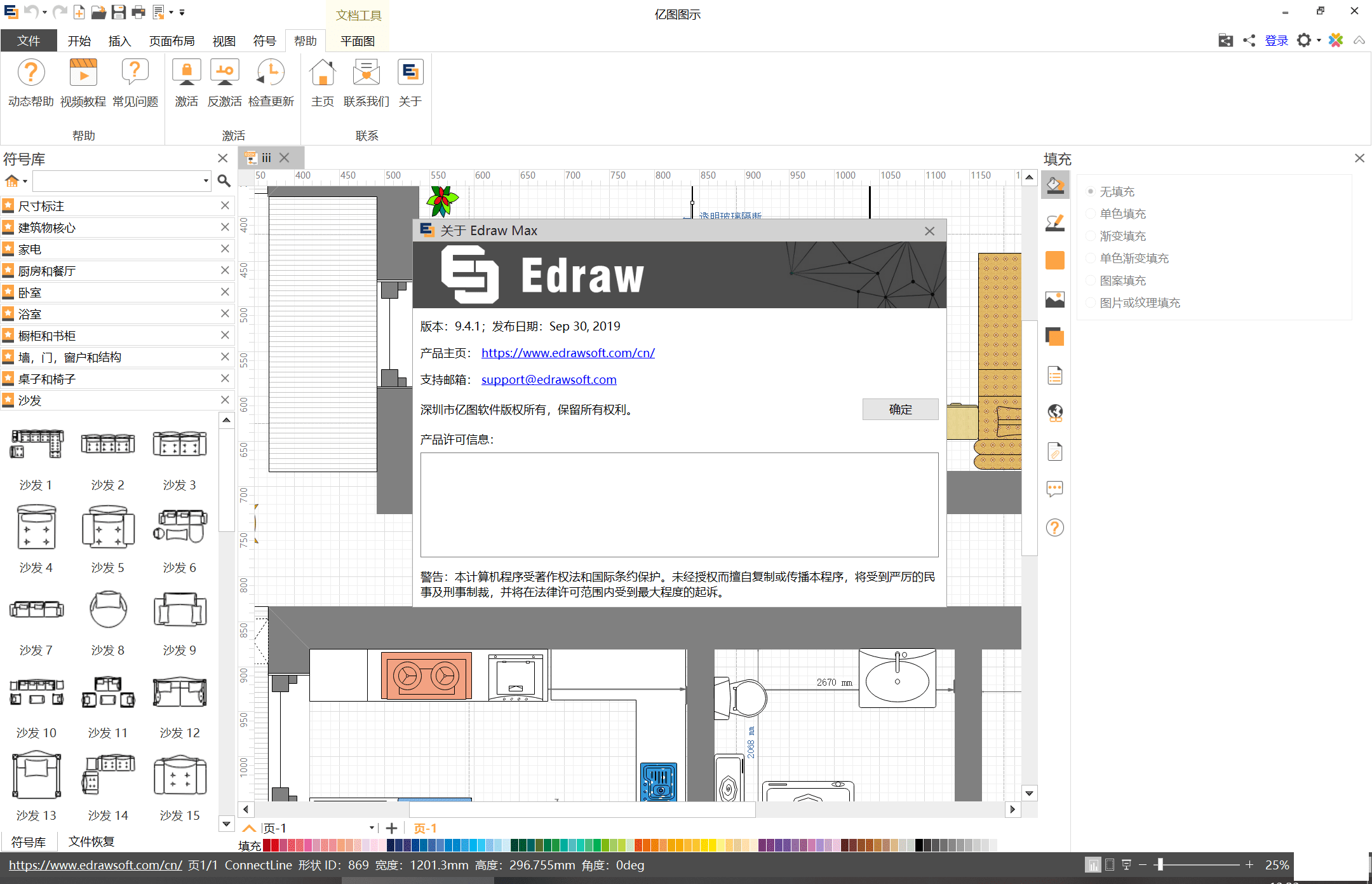Open the help question mark sidebar icon

[x=1055, y=527]
